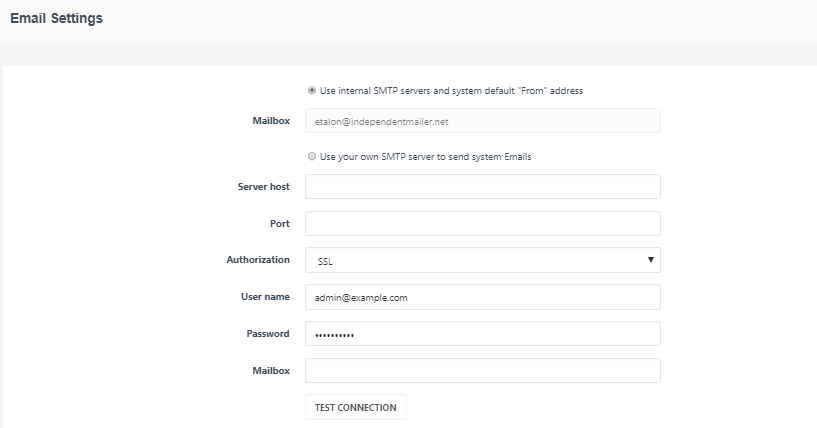
Task: Click the User name field with admin@example.com
Action: pos(482,297)
